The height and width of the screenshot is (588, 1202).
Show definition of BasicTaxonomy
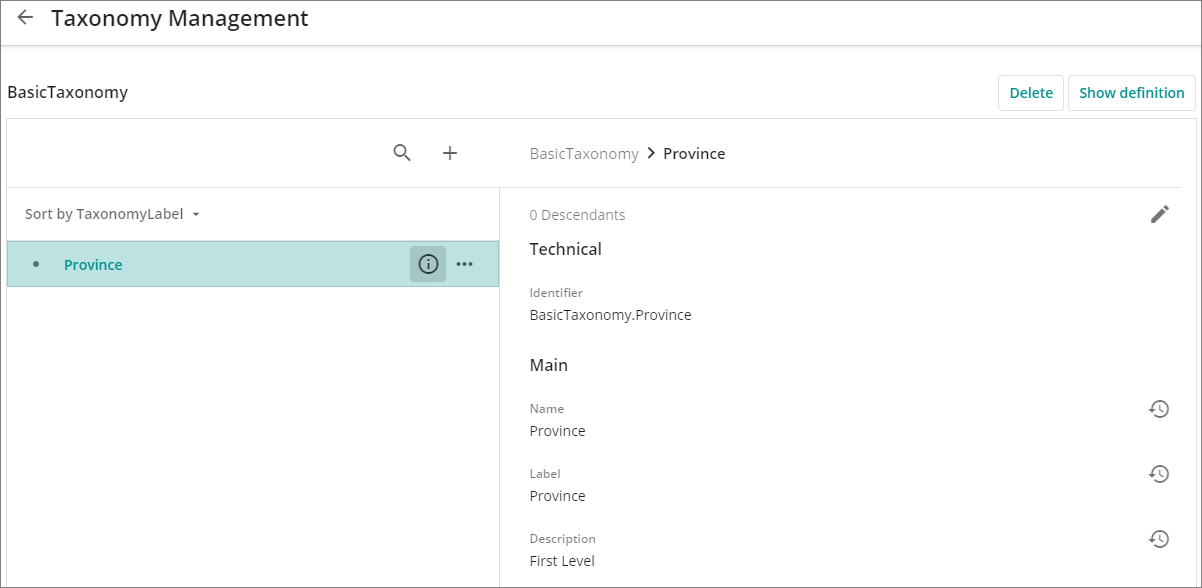pyautogui.click(x=1132, y=93)
